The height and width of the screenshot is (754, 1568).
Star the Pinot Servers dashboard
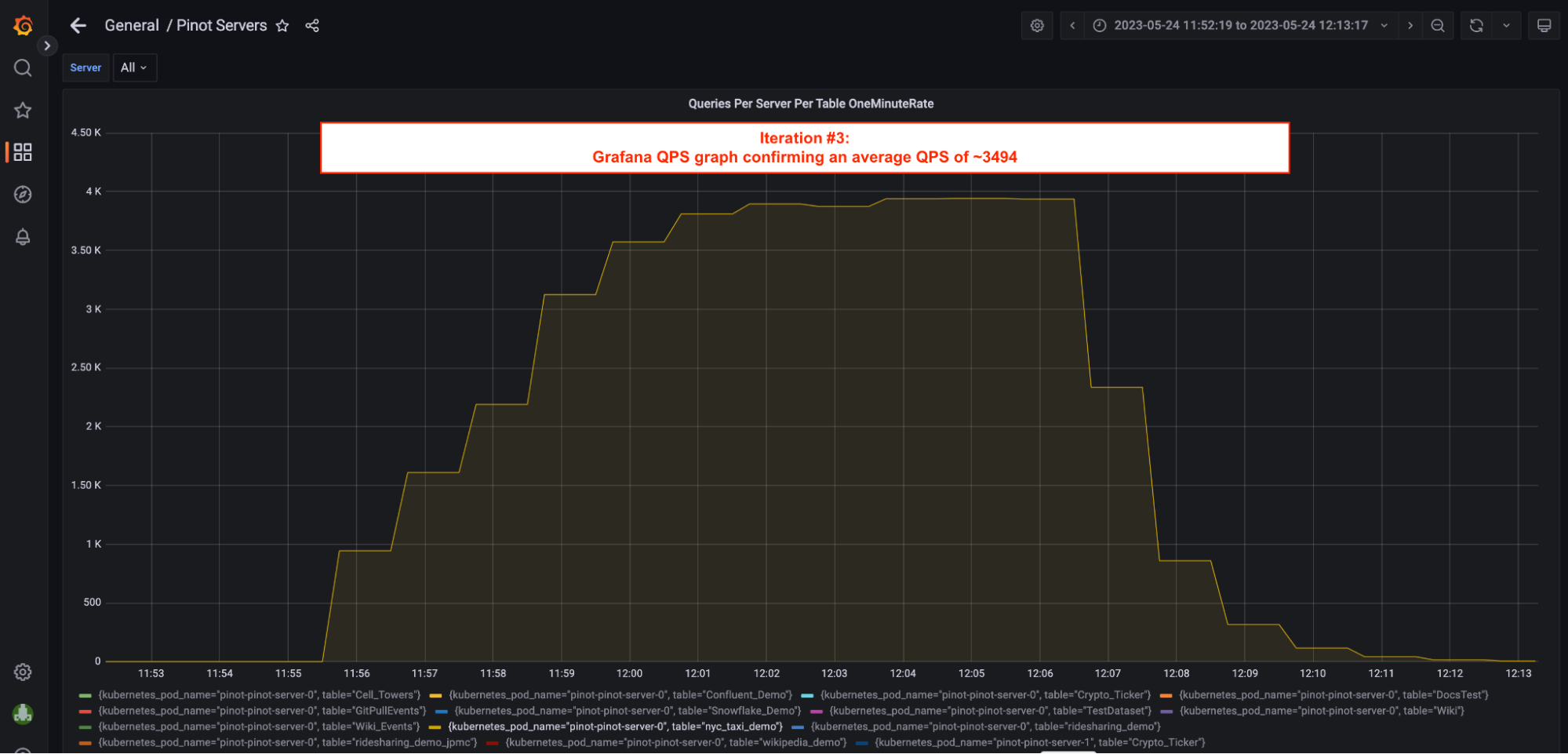coord(282,25)
